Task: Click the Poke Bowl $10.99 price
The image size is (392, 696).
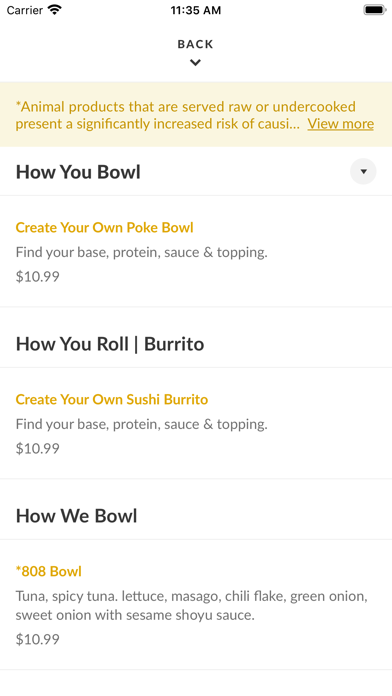Action: point(38,277)
